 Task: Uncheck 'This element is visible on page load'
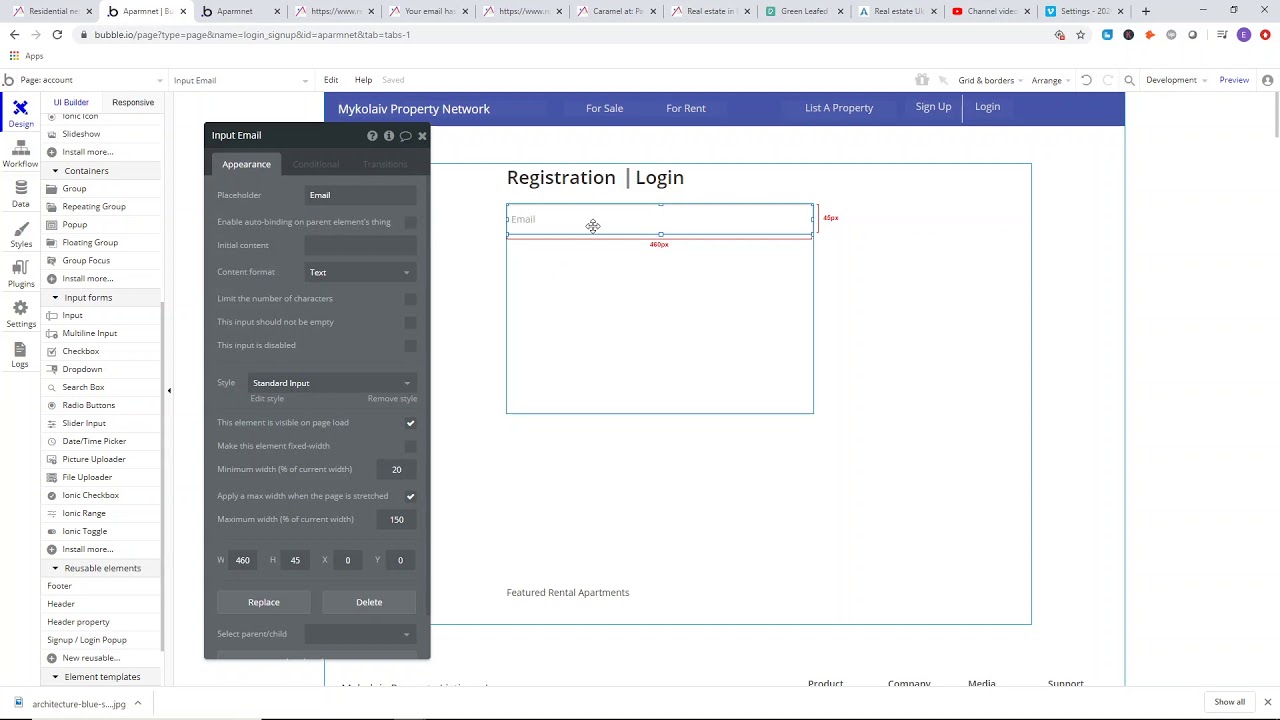(x=410, y=423)
